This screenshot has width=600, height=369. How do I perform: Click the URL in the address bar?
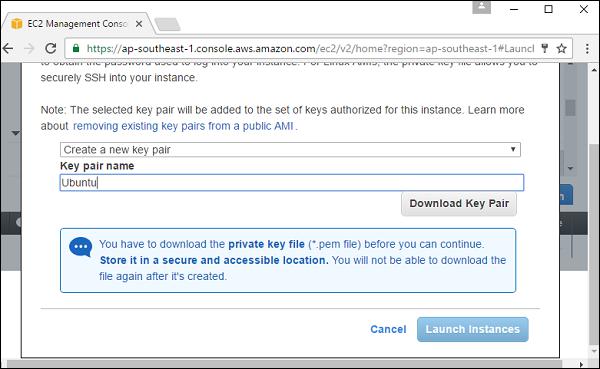pyautogui.click(x=310, y=49)
